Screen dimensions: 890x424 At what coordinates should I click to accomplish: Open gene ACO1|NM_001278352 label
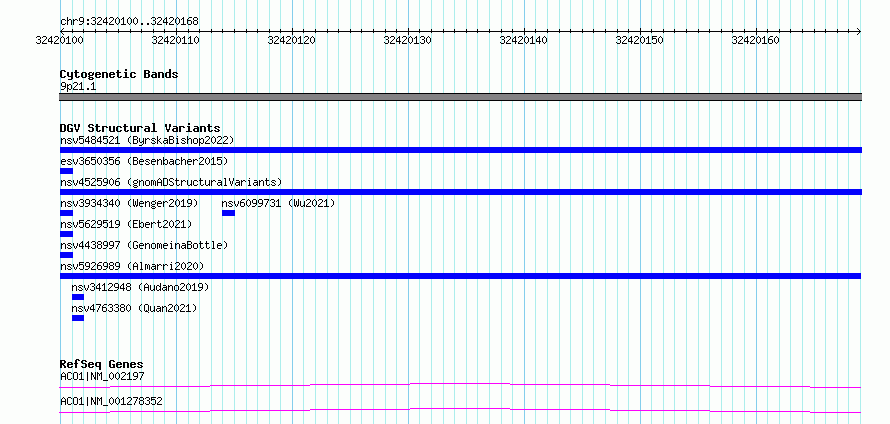[x=111, y=401]
